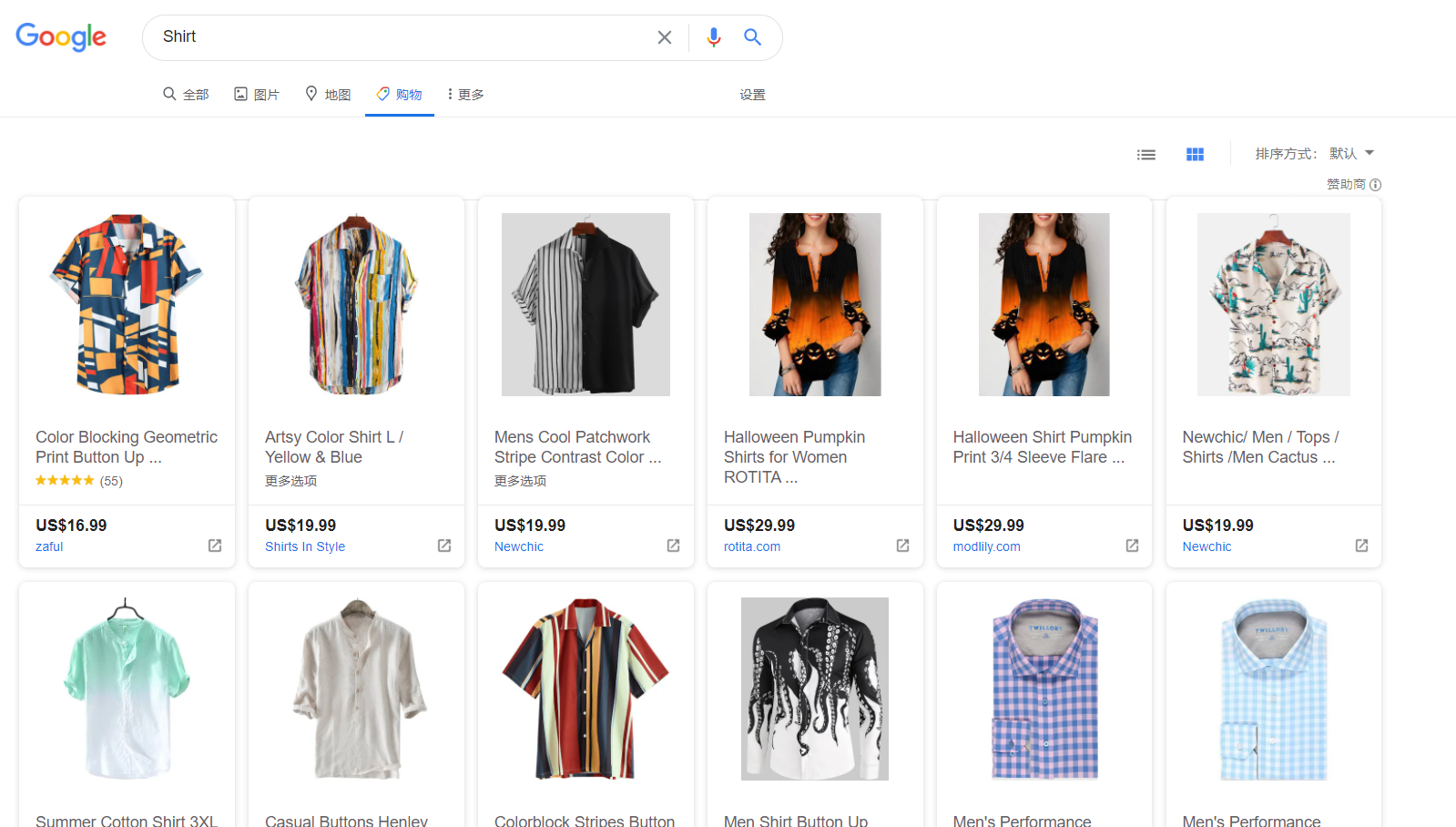Viewport: 1456px width, 827px height.
Task: Select the 购物 shopping tab
Action: [x=400, y=95]
